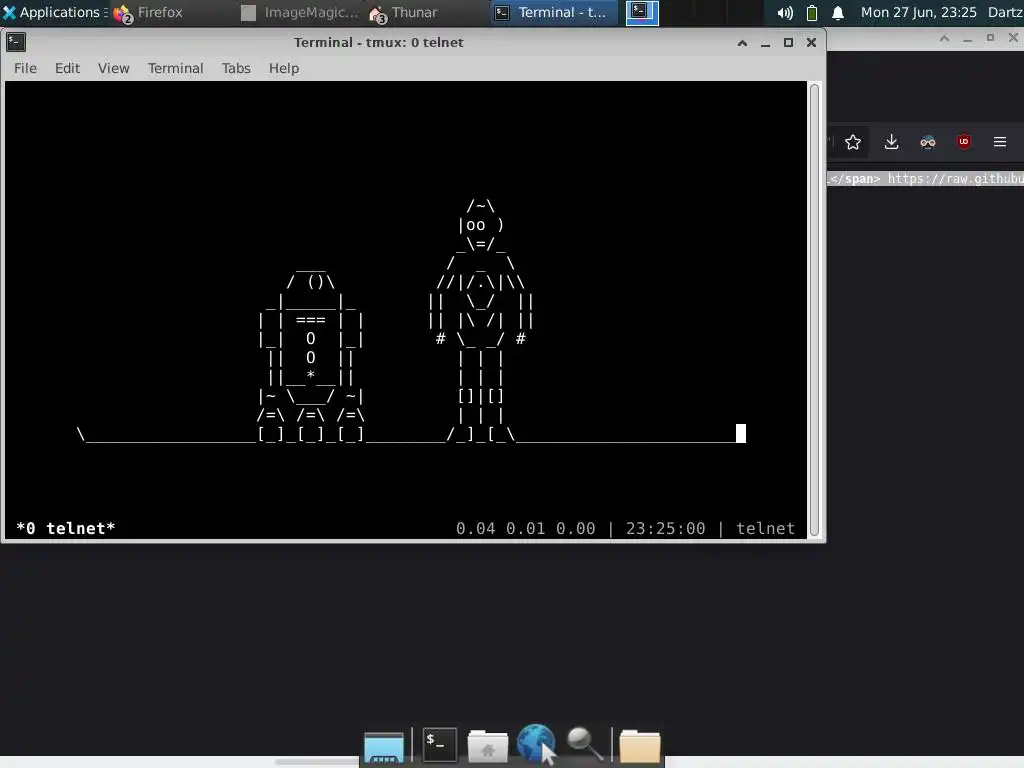This screenshot has width=1024, height=768.
Task: Click the shade (up arrow) button on the Terminal title bar
Action: [x=742, y=43]
